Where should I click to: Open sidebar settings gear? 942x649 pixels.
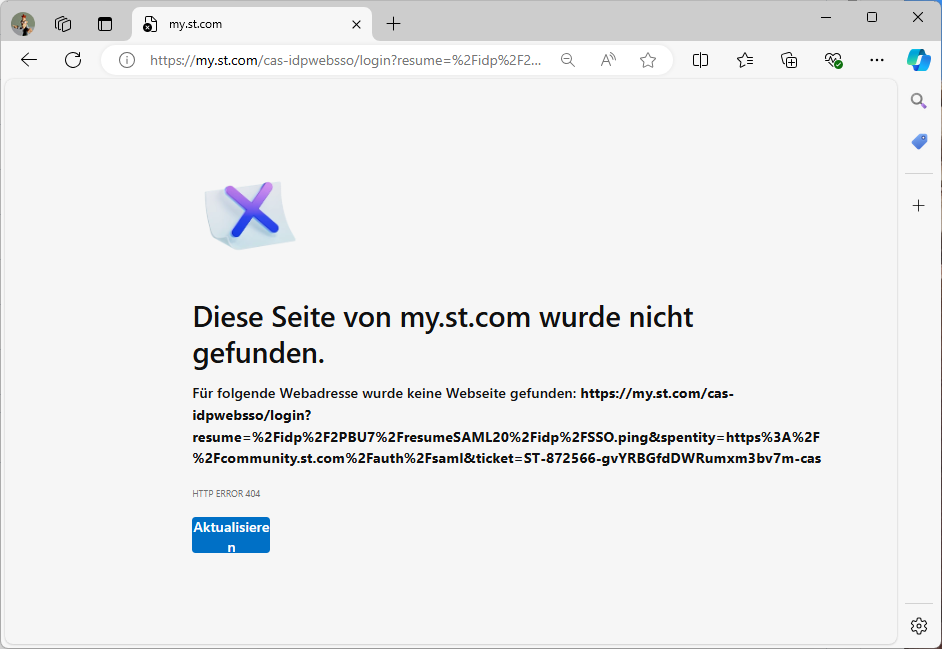coord(919,626)
